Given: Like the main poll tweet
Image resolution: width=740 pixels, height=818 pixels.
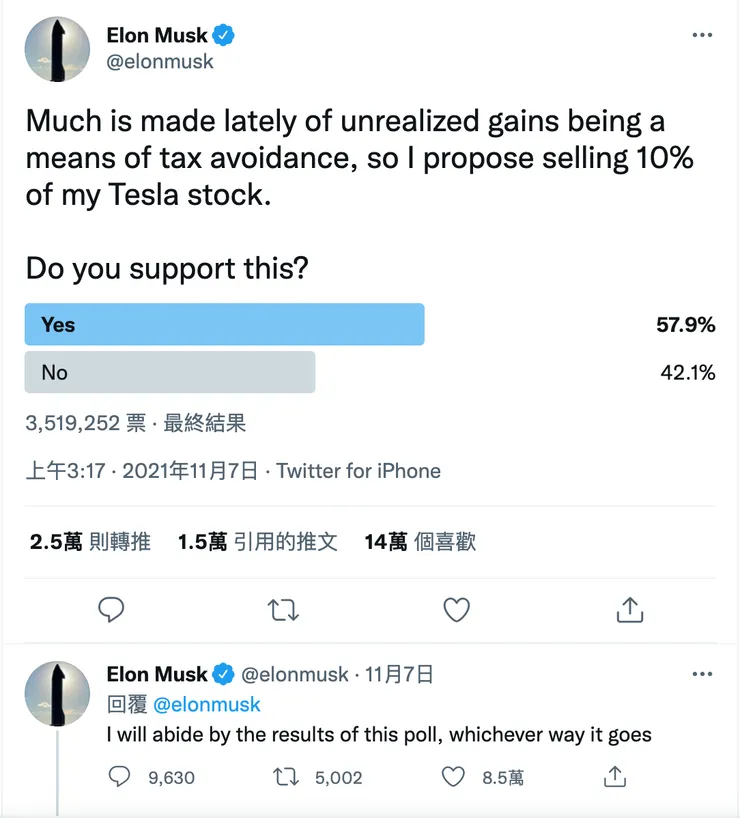Looking at the screenshot, I should [456, 610].
